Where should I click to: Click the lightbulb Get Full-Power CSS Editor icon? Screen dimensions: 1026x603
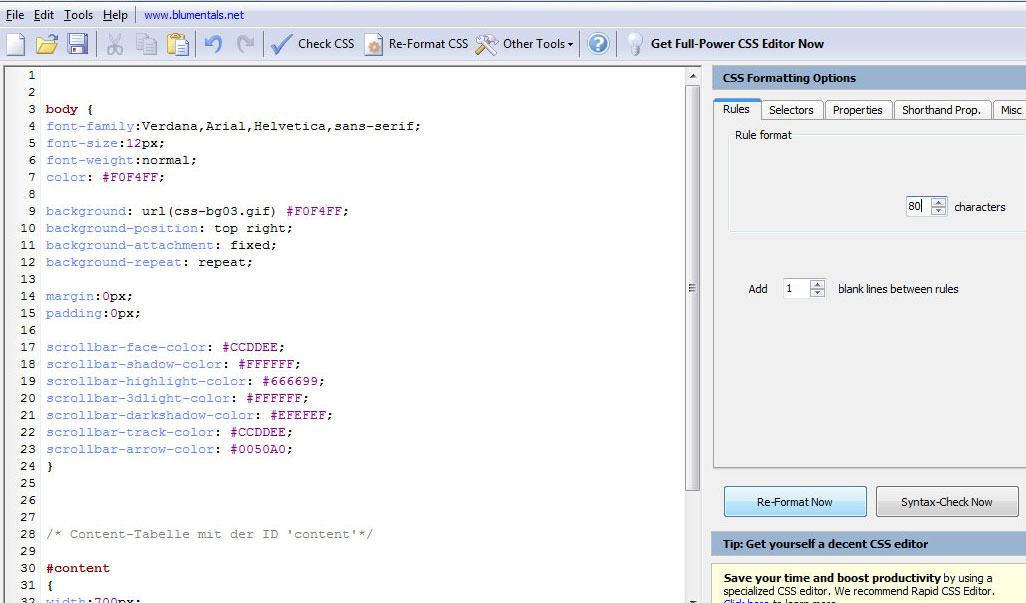coord(634,44)
